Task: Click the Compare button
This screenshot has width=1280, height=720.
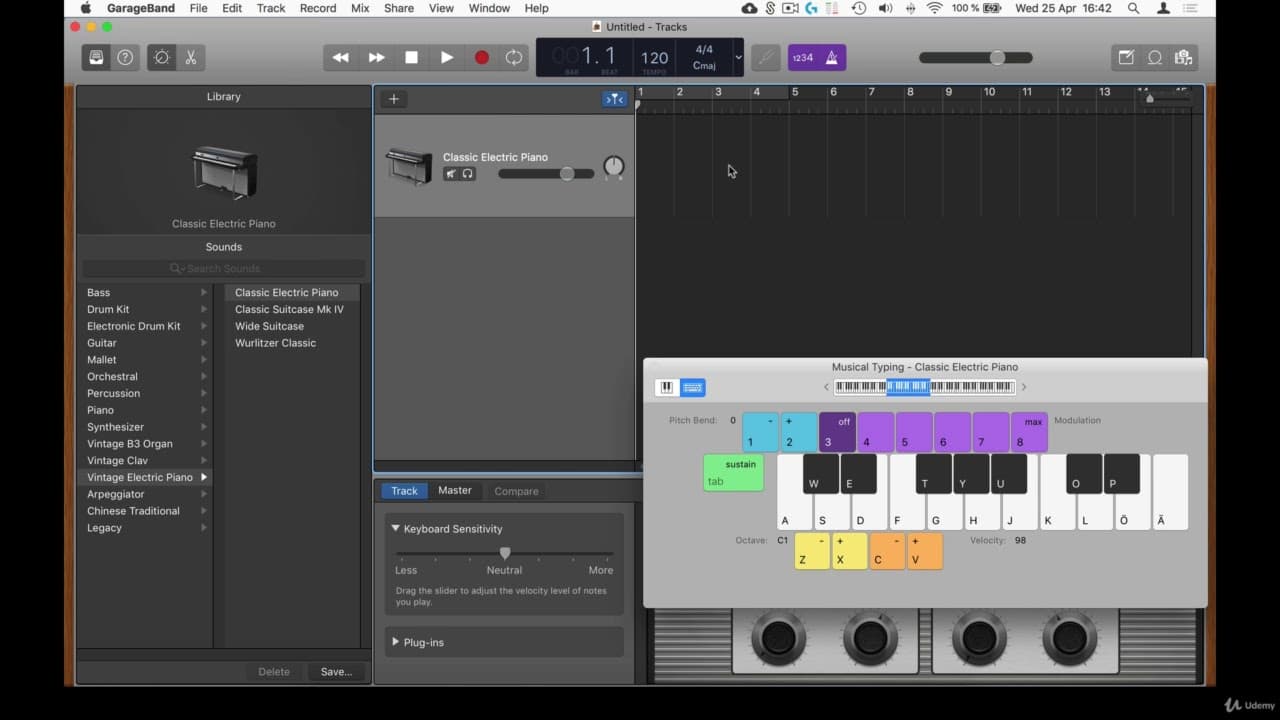Action: 516,491
